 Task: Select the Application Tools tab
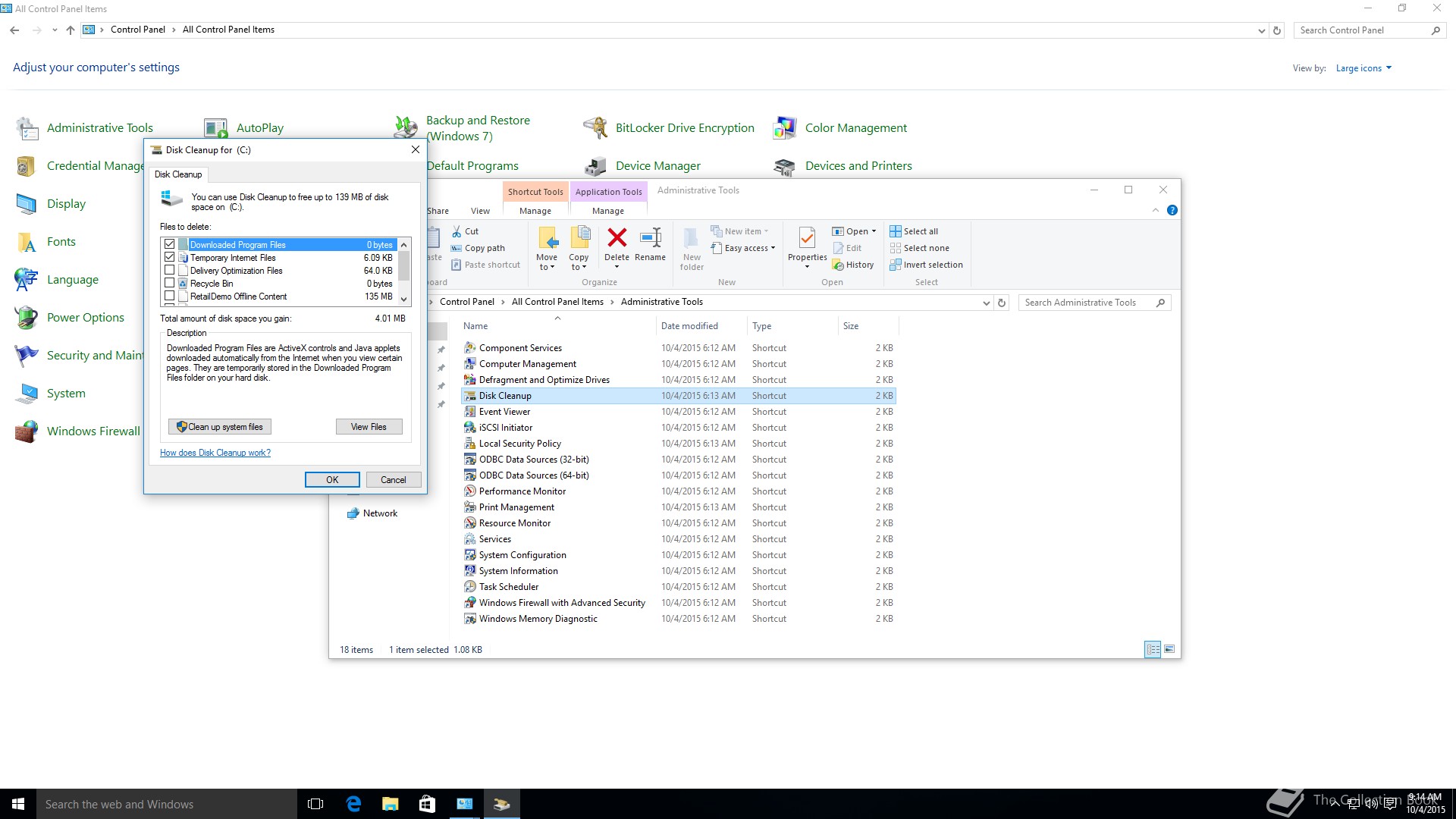pyautogui.click(x=608, y=192)
